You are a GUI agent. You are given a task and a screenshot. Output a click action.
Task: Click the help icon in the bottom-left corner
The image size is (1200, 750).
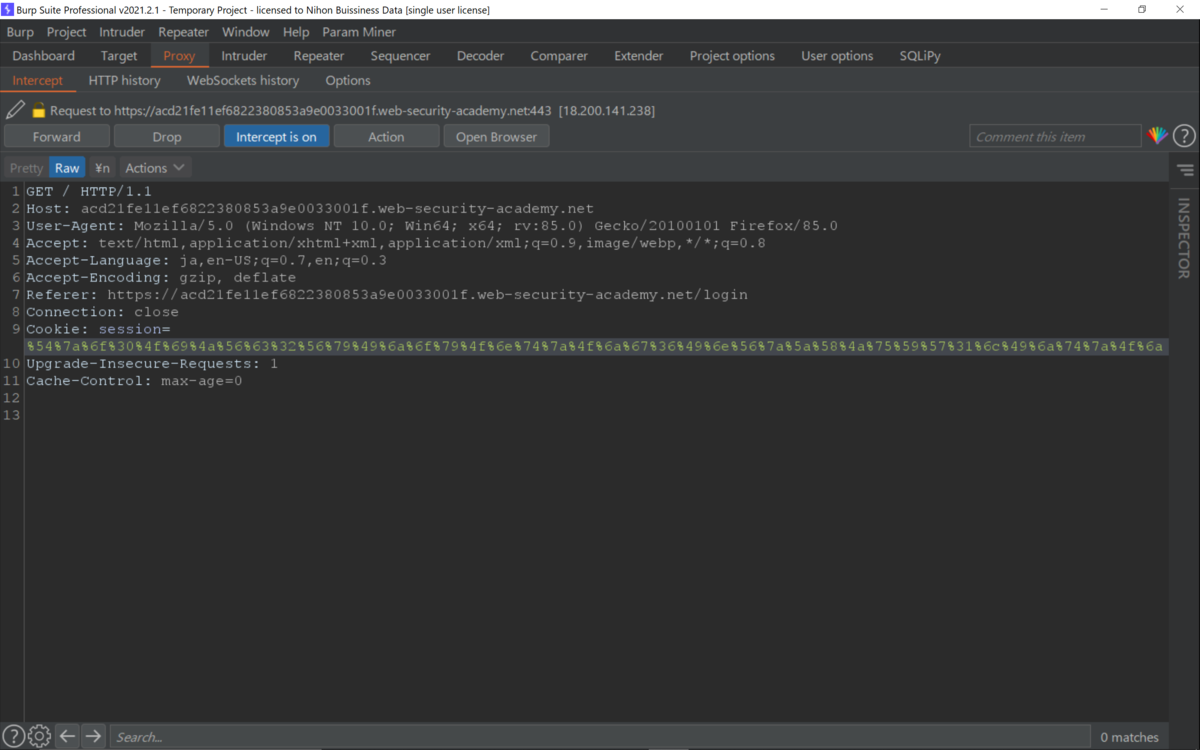(x=14, y=735)
